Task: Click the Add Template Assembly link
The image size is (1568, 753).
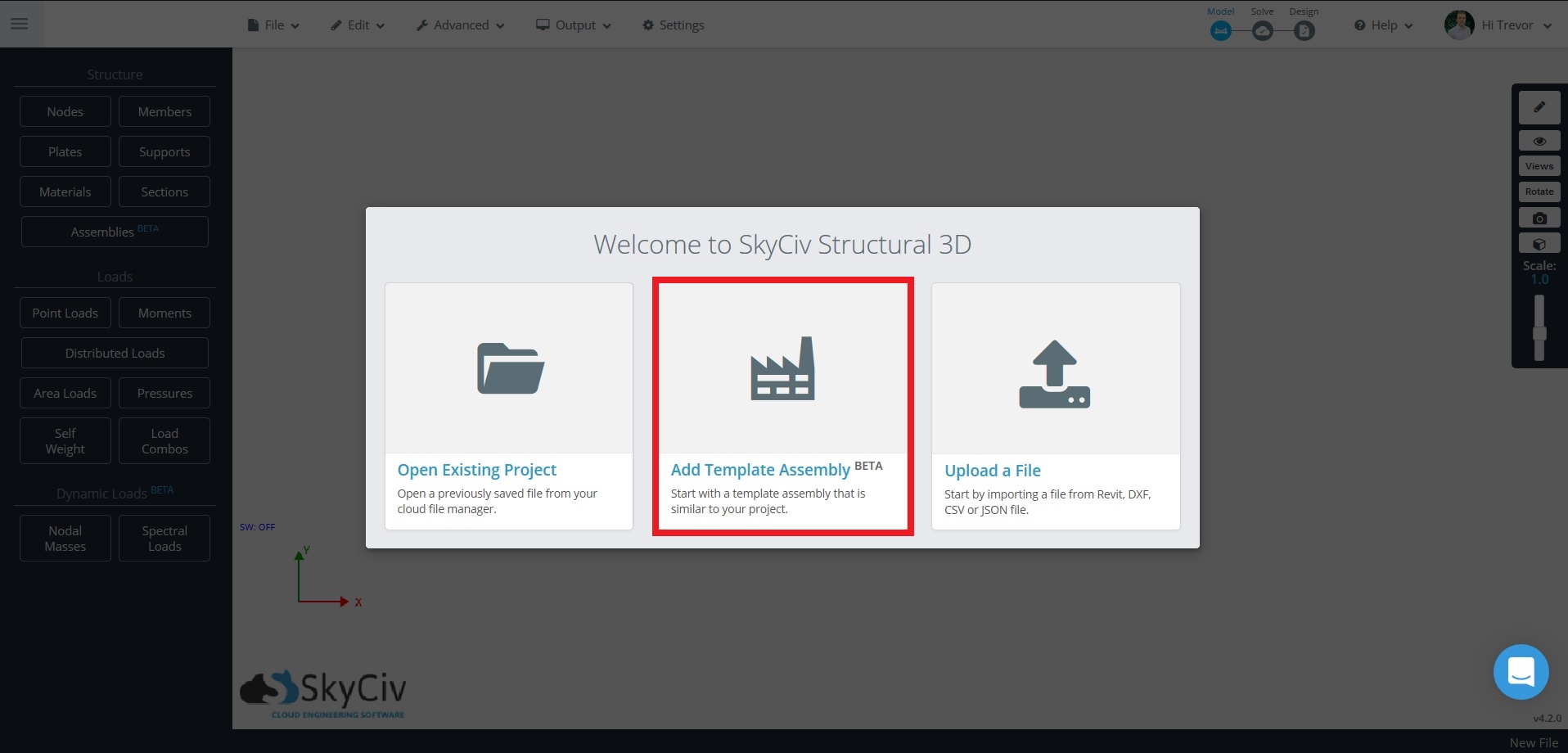Action: coord(760,470)
